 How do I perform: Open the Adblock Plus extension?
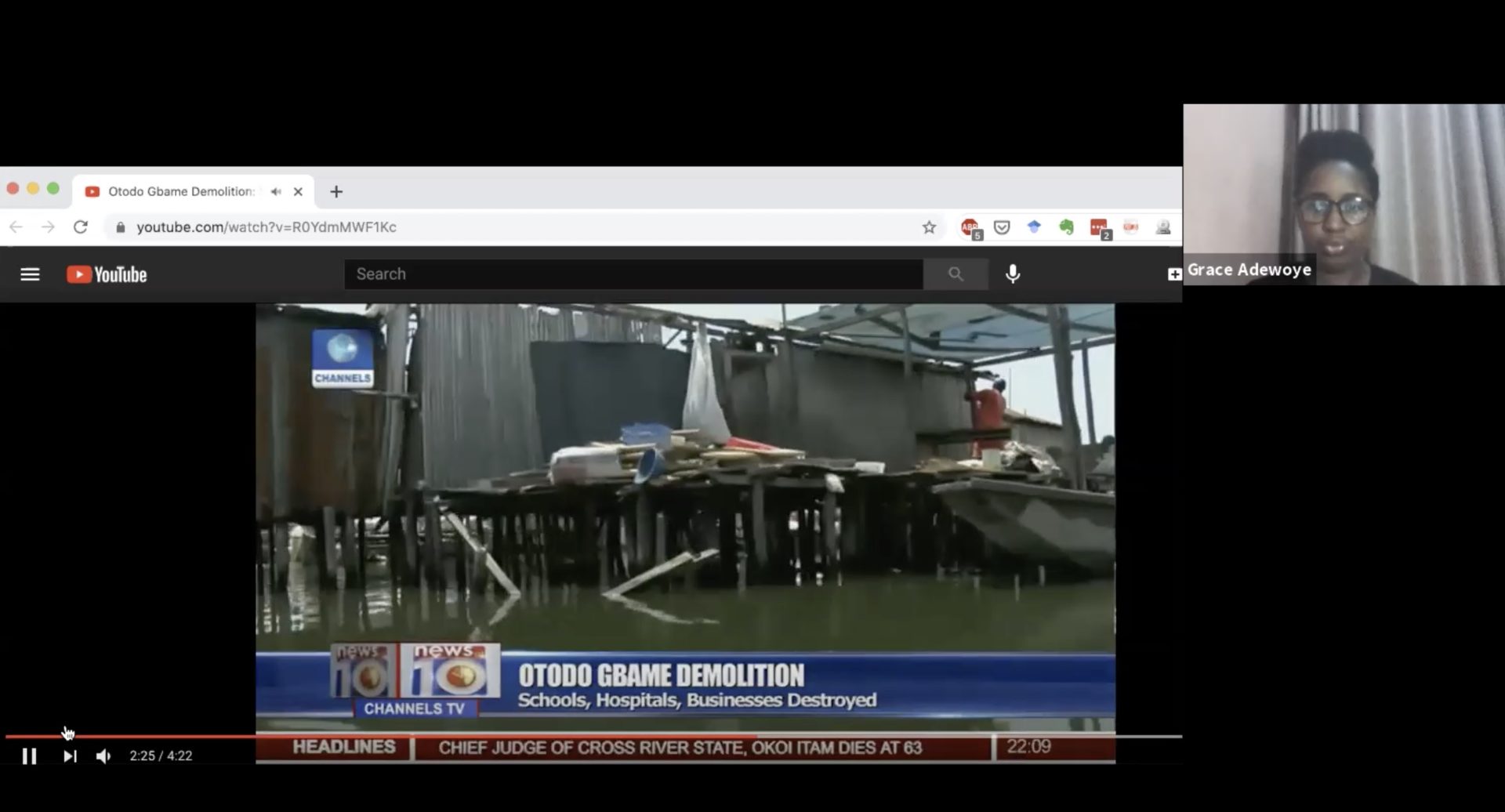(x=970, y=228)
